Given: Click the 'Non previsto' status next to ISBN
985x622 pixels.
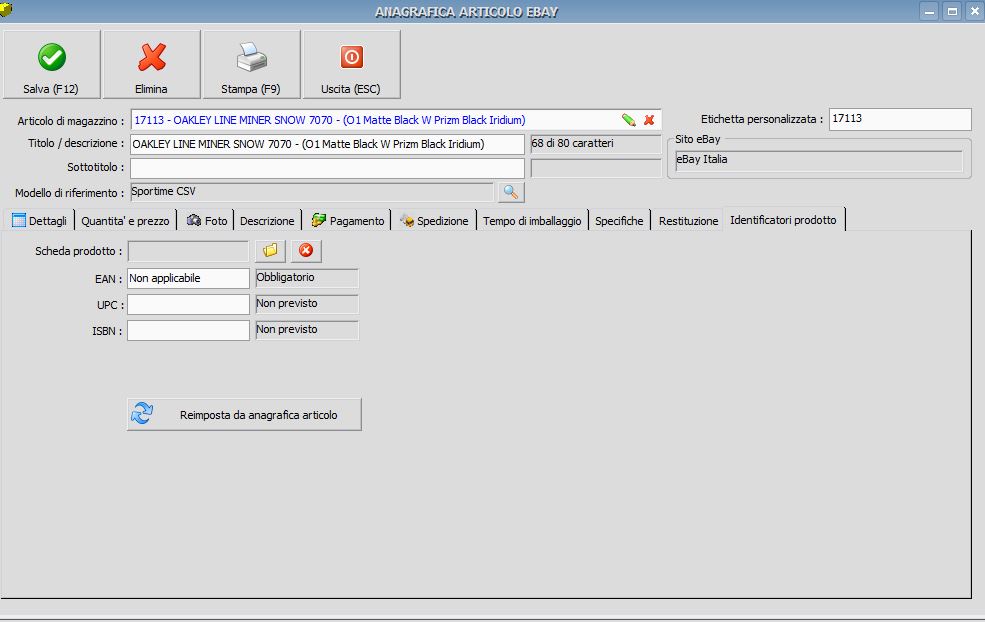Looking at the screenshot, I should pyautogui.click(x=307, y=330).
